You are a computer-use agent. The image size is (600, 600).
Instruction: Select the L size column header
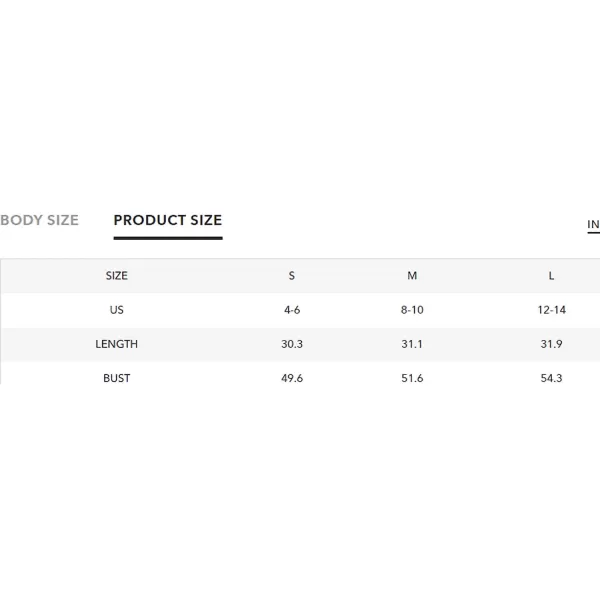(x=551, y=276)
